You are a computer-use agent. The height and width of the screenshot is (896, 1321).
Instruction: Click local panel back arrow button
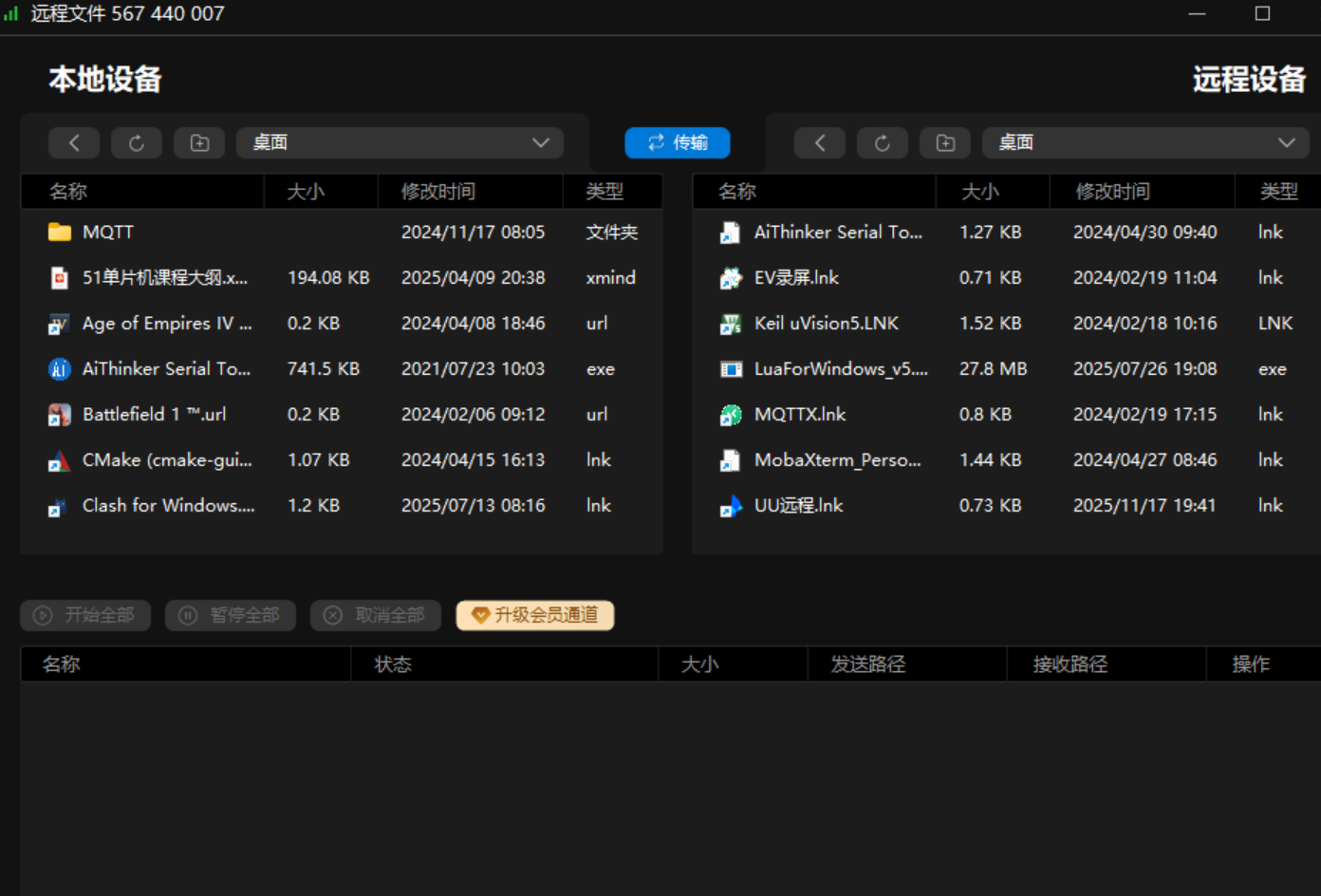74,142
